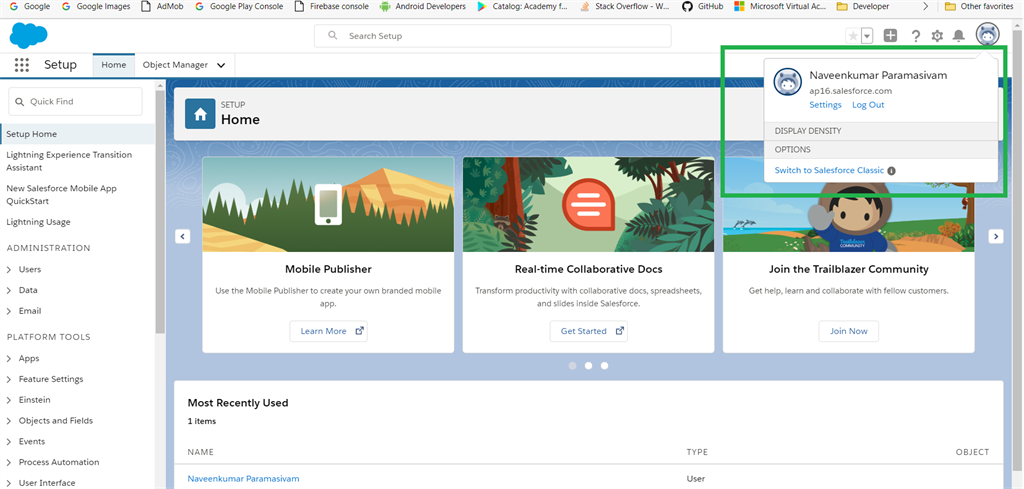1024x489 pixels.
Task: Open the setup gear icon
Action: coord(937,36)
